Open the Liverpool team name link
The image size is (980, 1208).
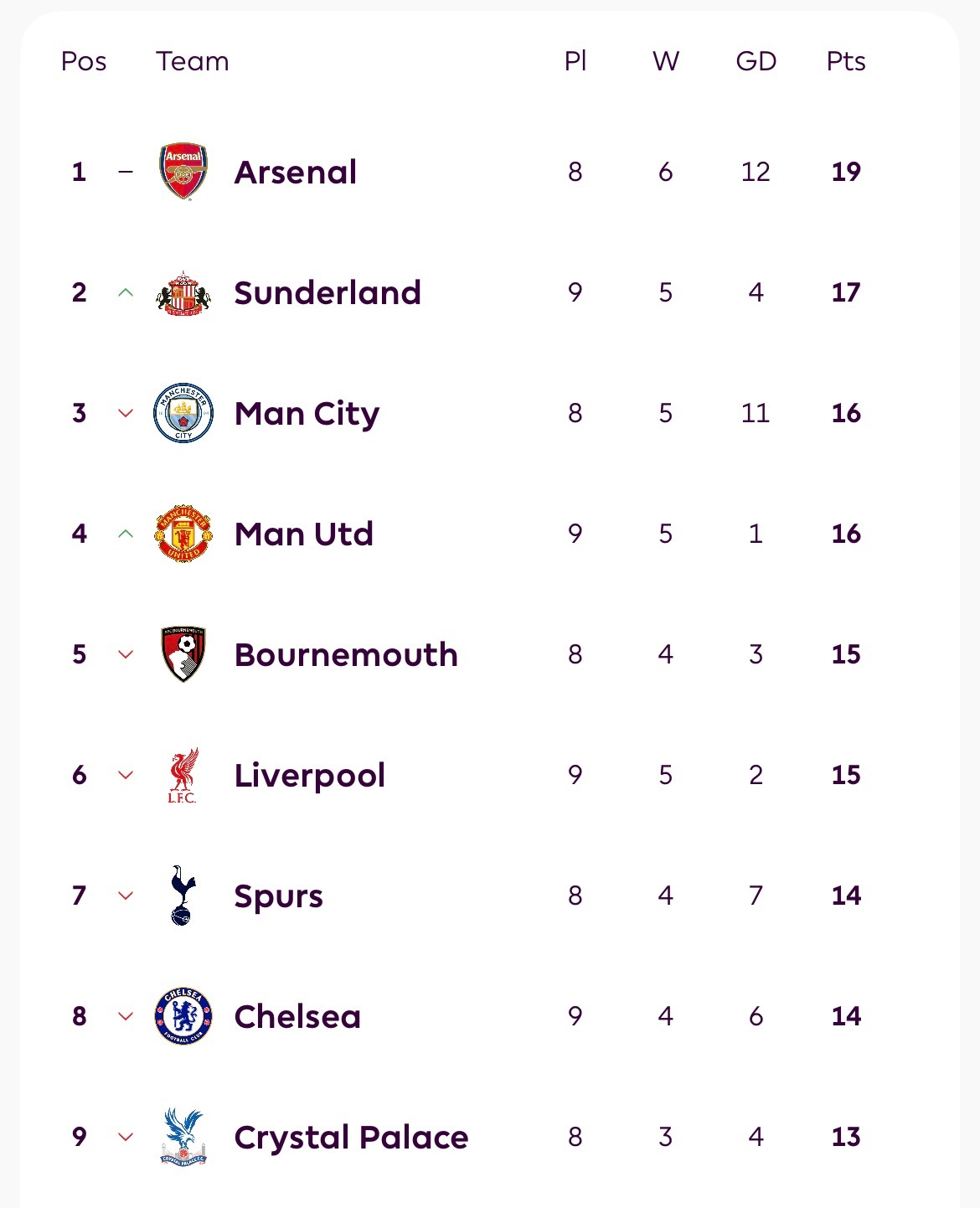point(310,775)
